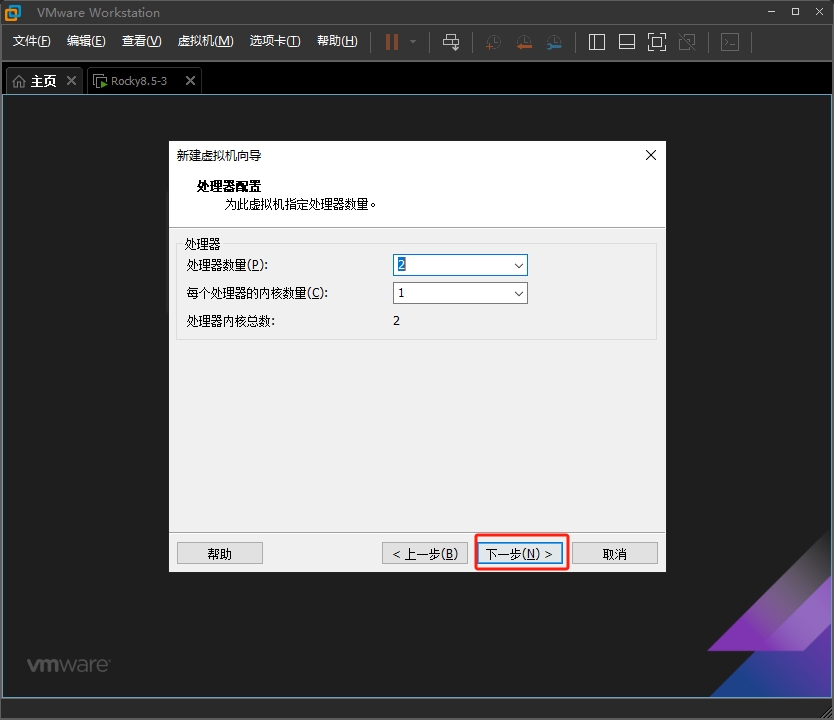834x720 pixels.
Task: Click the Take Snapshot clock icon
Action: click(x=493, y=42)
